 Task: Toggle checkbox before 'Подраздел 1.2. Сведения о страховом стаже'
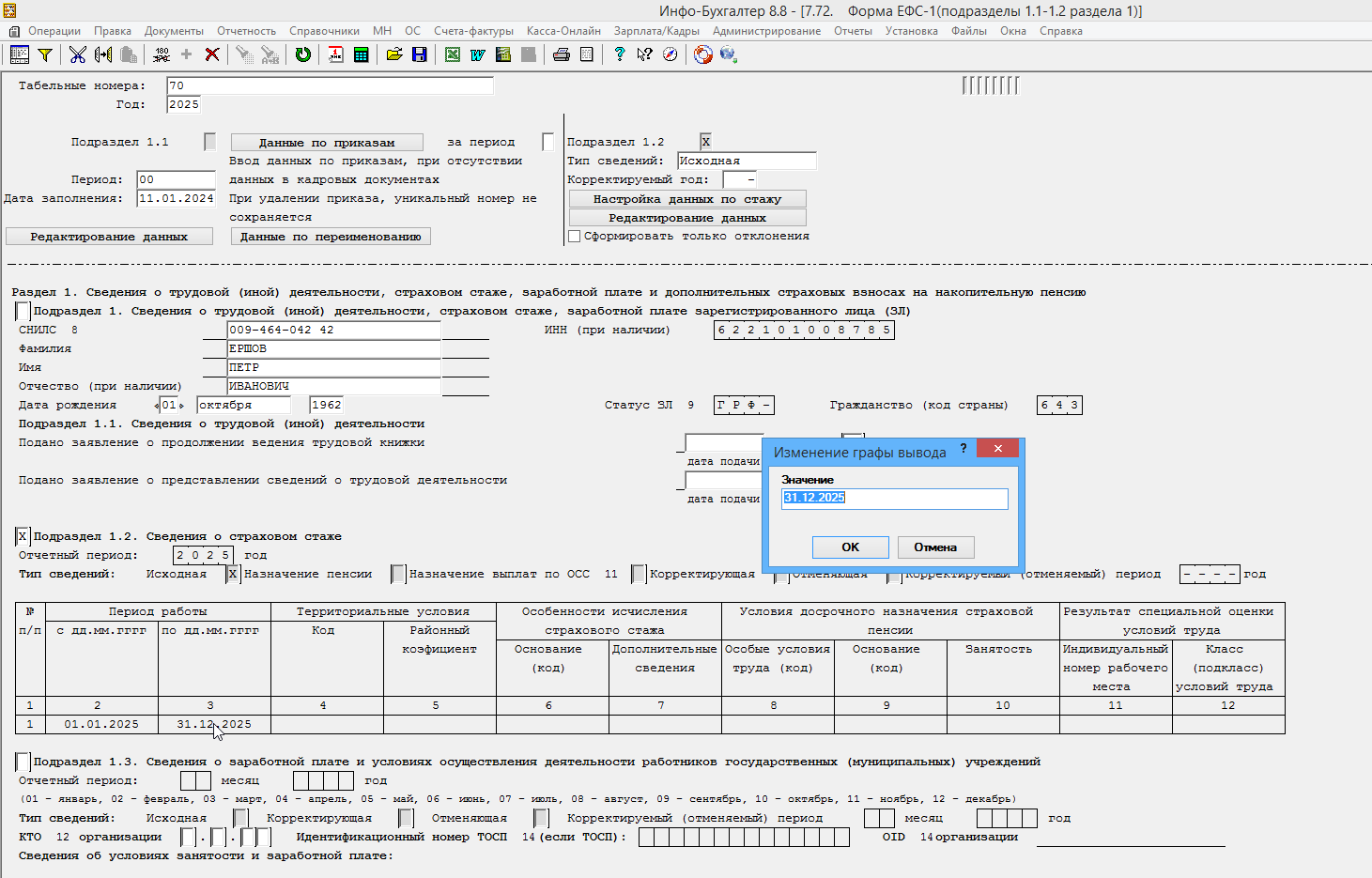pos(23,536)
